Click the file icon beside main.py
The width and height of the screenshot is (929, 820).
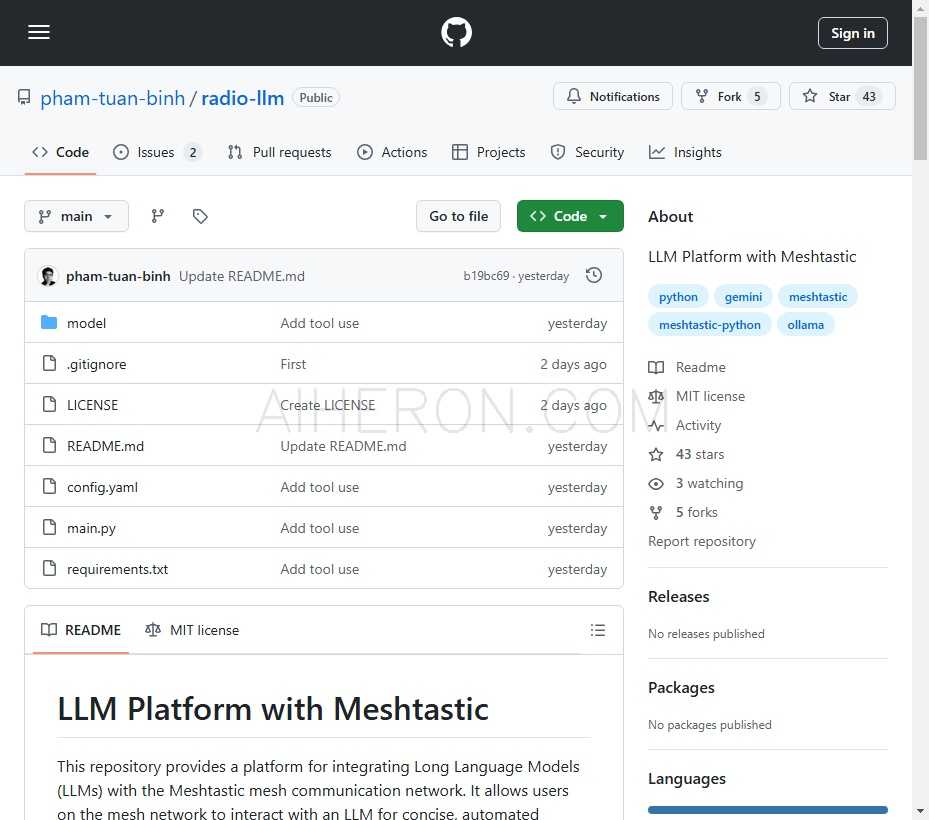(50, 527)
